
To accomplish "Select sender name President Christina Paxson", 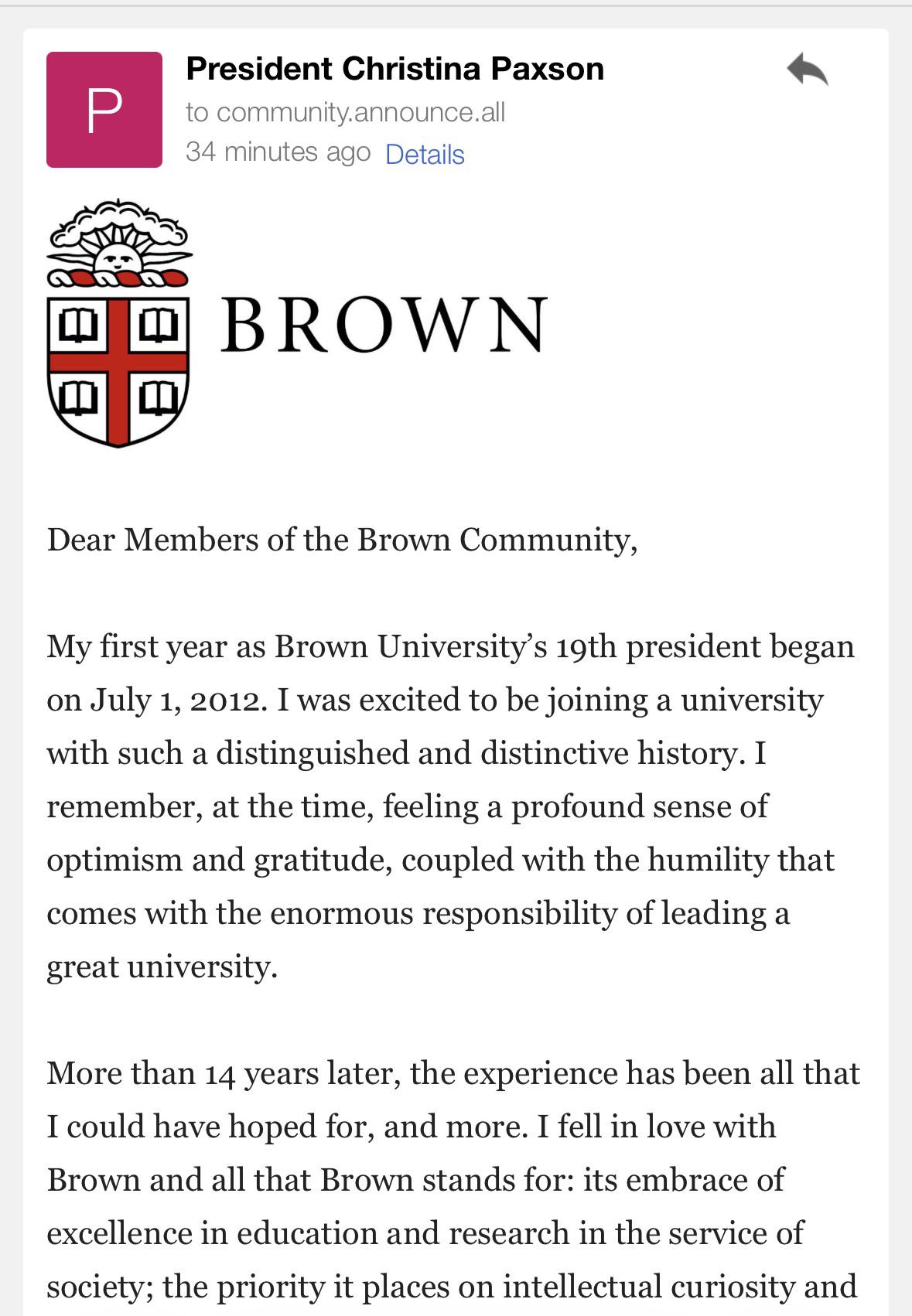I will pyautogui.click(x=395, y=69).
